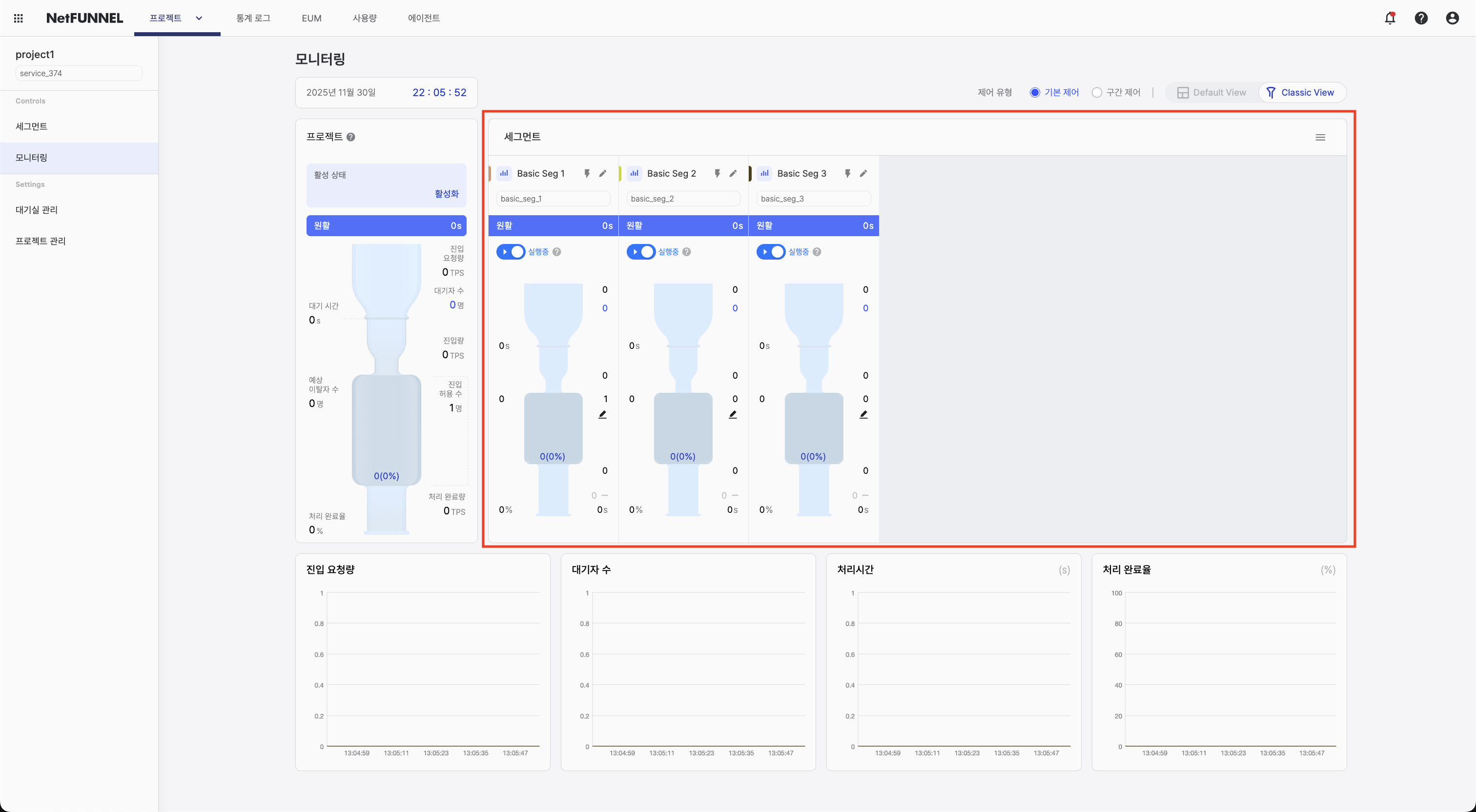
Task: Open the hamburger menu in the 세그먼트 panel
Action: (x=1321, y=137)
